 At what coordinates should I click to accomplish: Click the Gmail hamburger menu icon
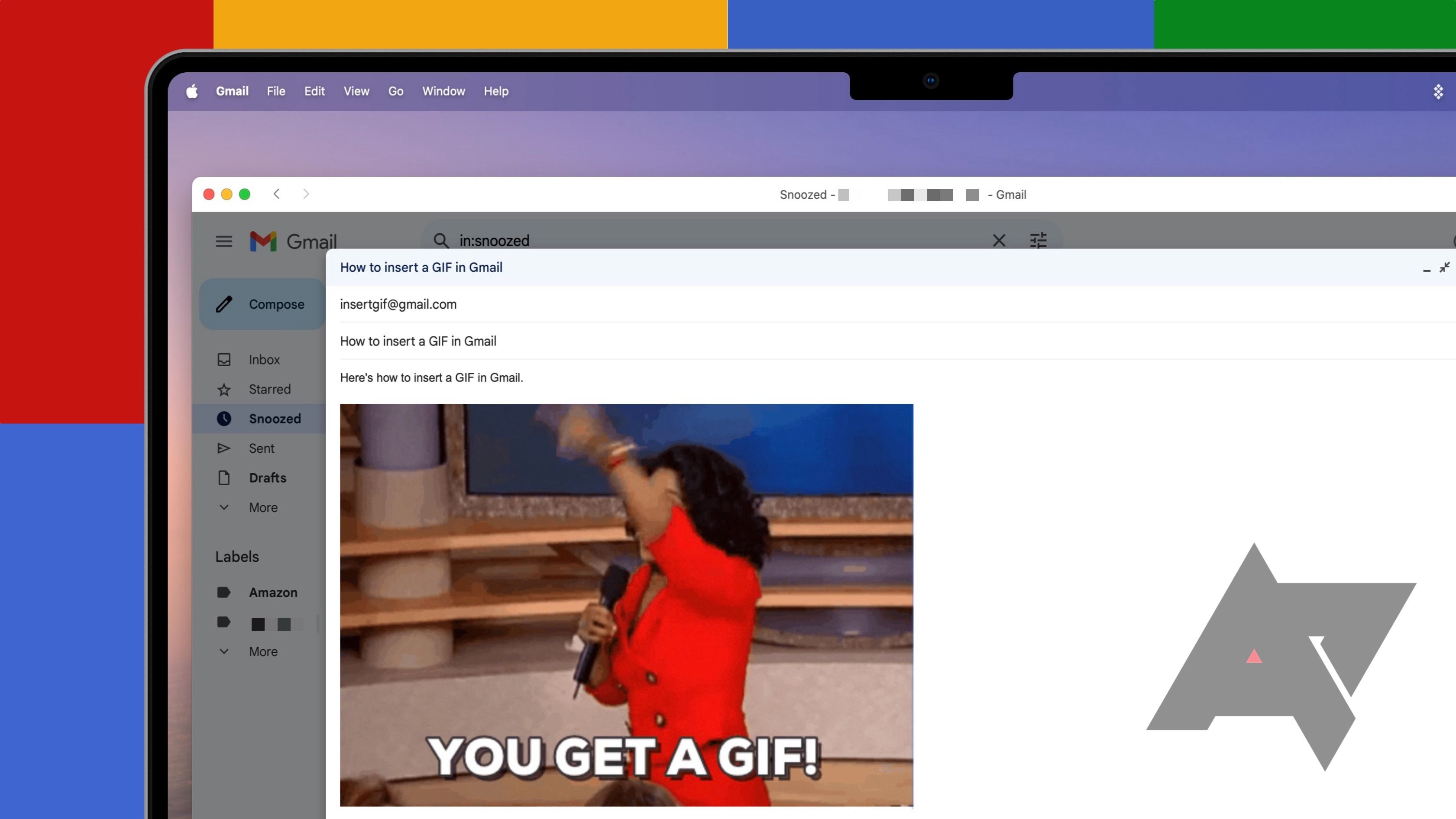(x=223, y=241)
